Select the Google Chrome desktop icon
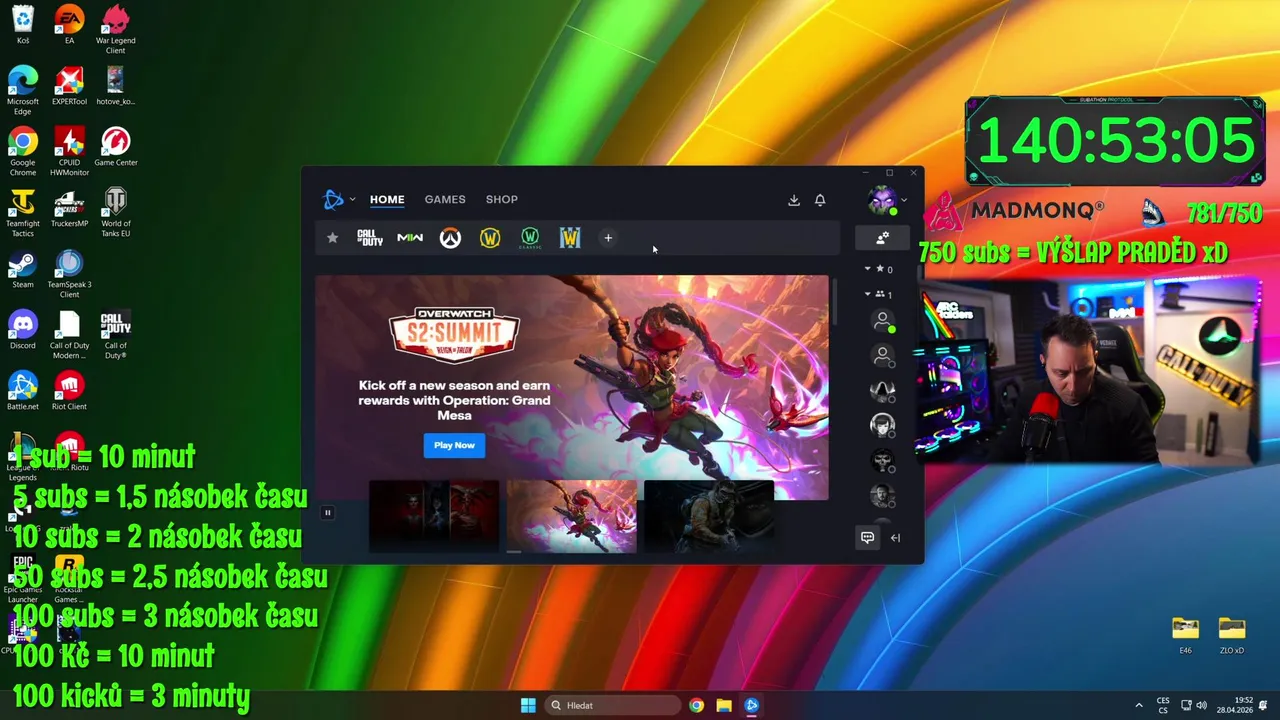Image resolution: width=1280 pixels, height=720 pixels. 23,153
